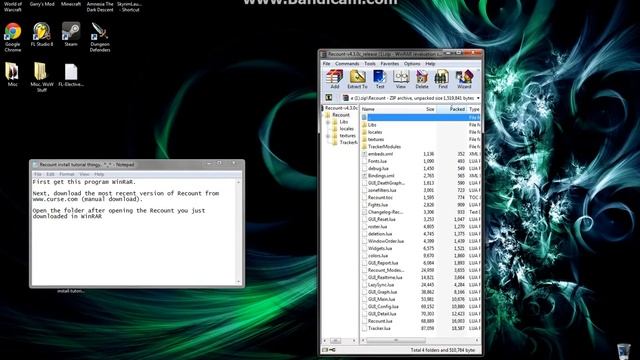Open the Options menu in WinRAR
The width and height of the screenshot is (640, 360).
tap(412, 64)
